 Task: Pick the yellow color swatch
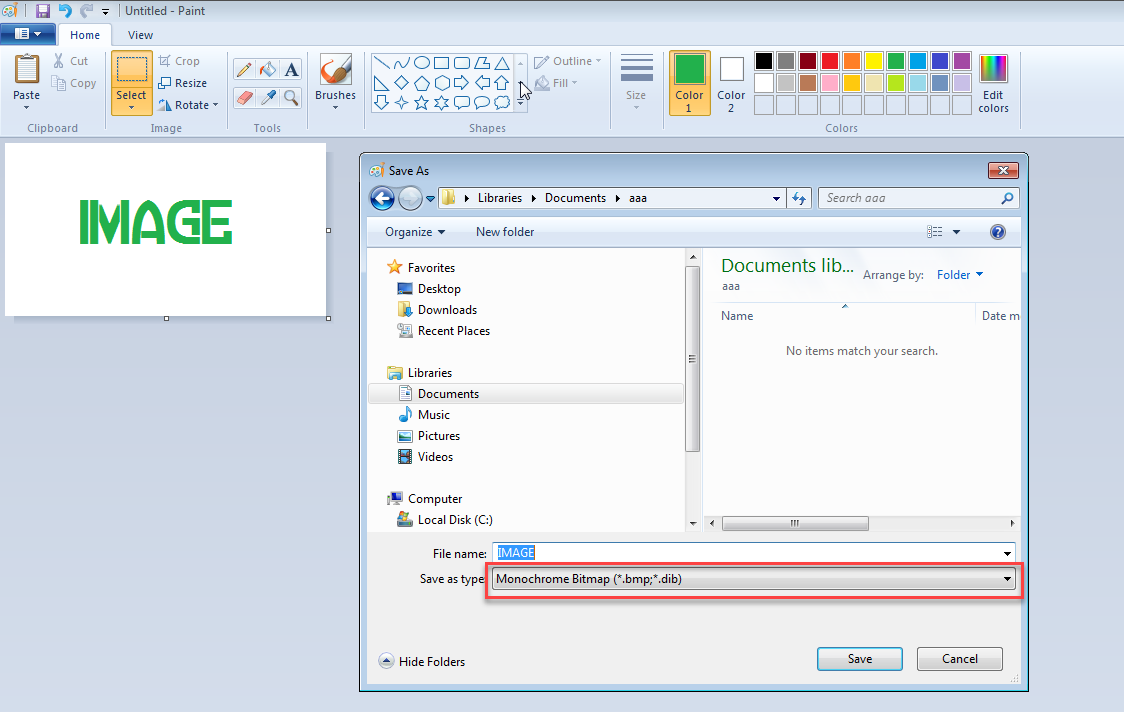pyautogui.click(x=874, y=61)
